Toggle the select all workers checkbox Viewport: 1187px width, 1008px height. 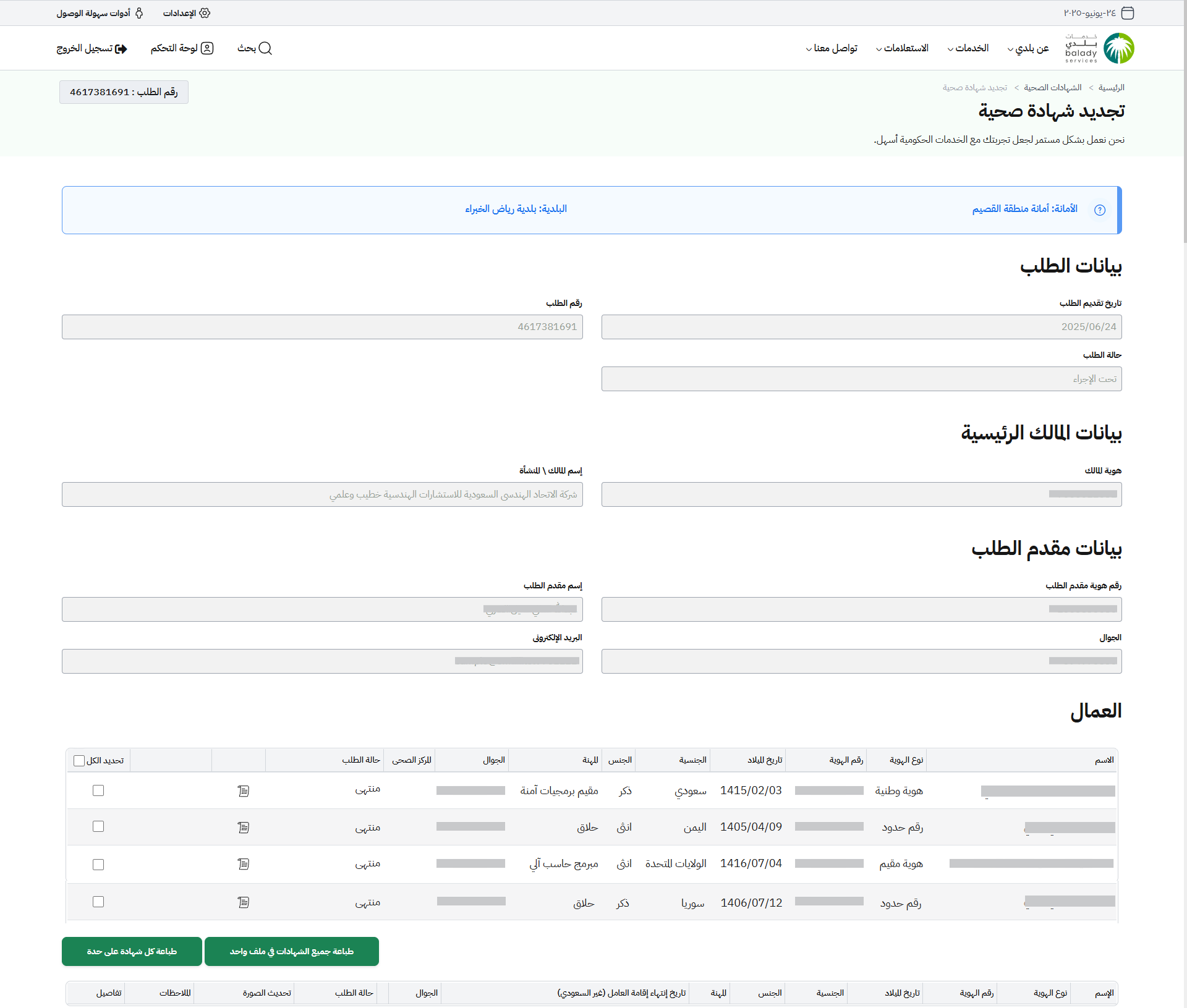[x=79, y=761]
